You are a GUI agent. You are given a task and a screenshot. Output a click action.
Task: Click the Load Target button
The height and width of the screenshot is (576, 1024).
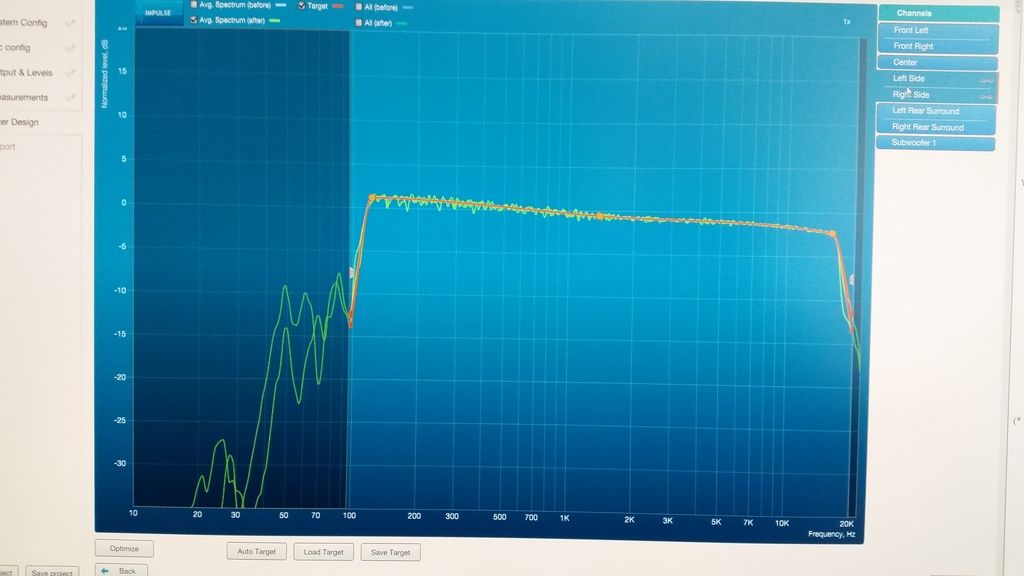pyautogui.click(x=323, y=552)
